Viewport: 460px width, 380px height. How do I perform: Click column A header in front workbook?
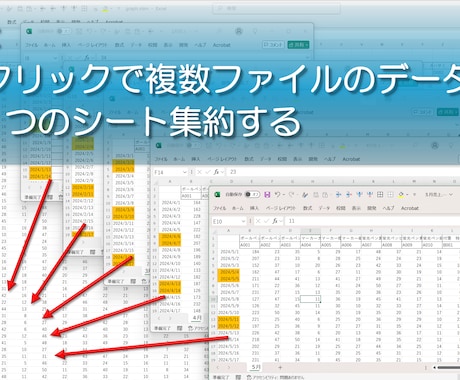[229, 230]
